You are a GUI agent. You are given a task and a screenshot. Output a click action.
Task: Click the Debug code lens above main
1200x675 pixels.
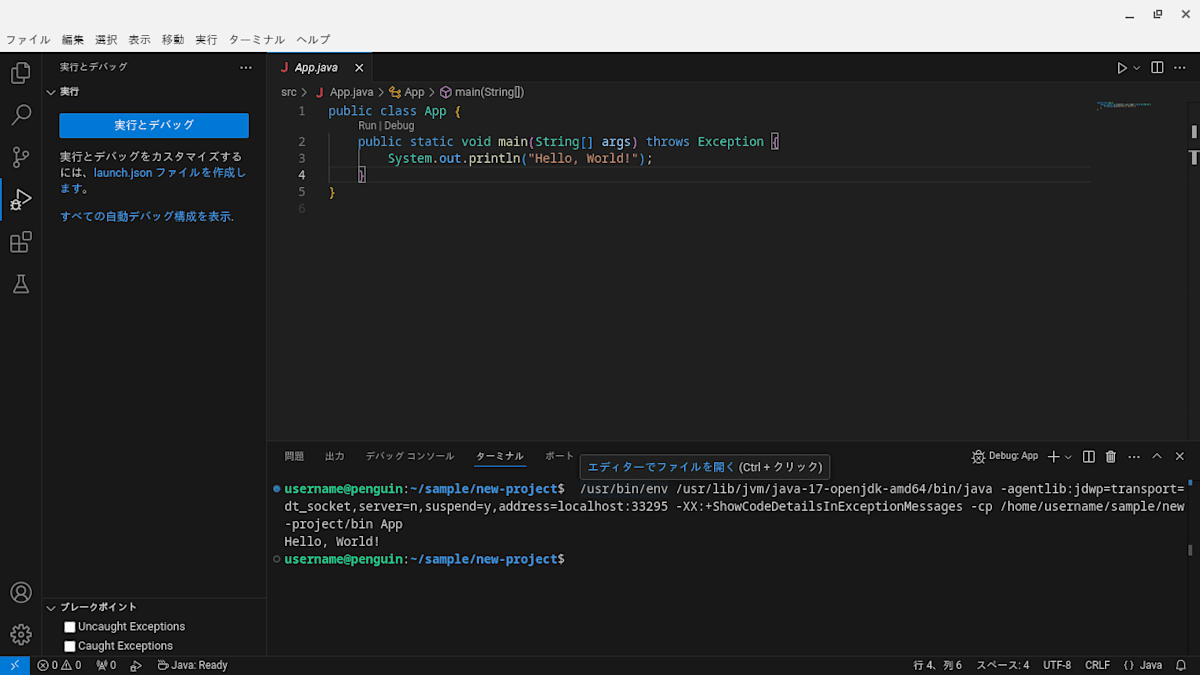click(398, 126)
